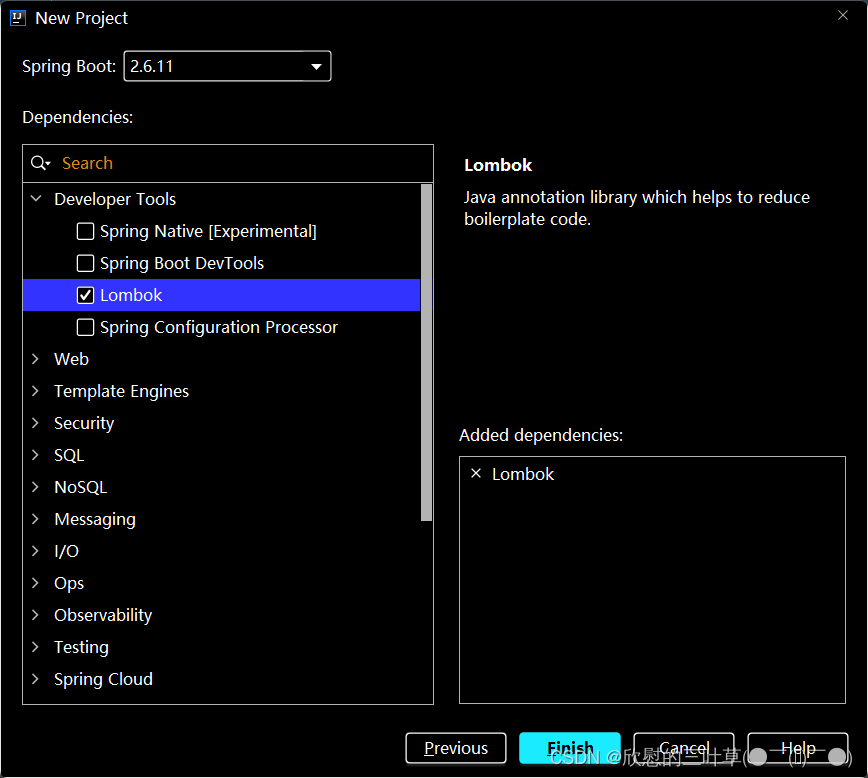The image size is (868, 778).
Task: Open the Spring Boot version dropdown
Action: (x=228, y=66)
